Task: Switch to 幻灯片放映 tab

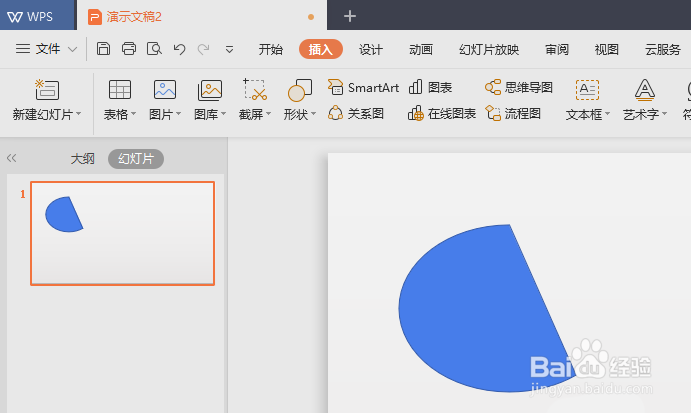Action: (x=489, y=49)
